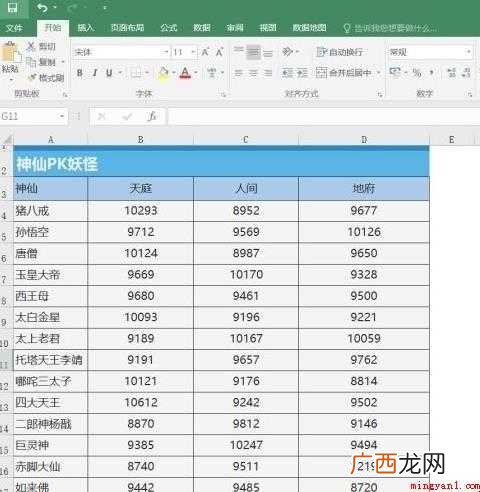Switch to the 页面布局 (Page Layout) tab
The image size is (480, 492).
(127, 28)
